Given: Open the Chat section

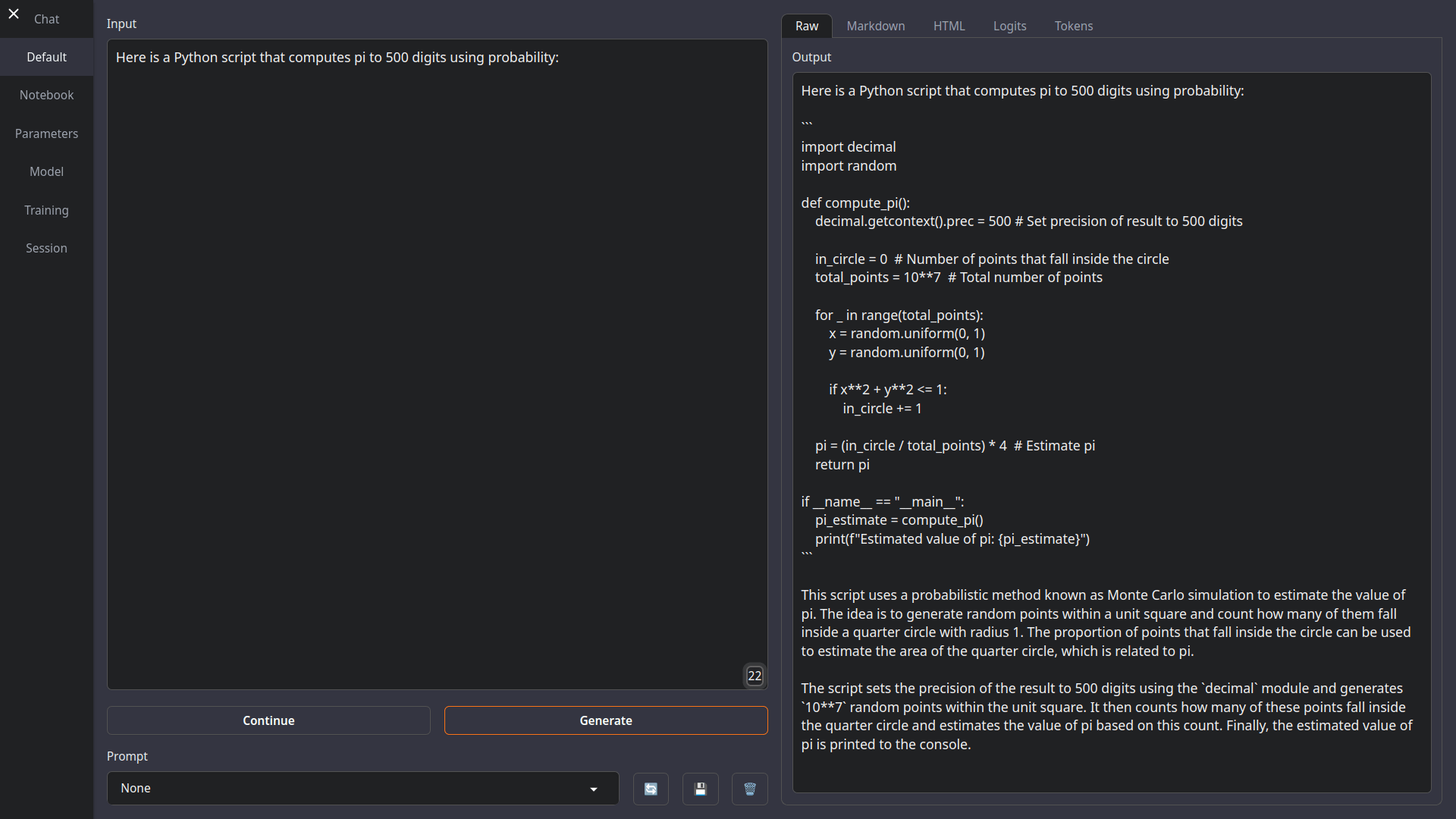Looking at the screenshot, I should 46,19.
